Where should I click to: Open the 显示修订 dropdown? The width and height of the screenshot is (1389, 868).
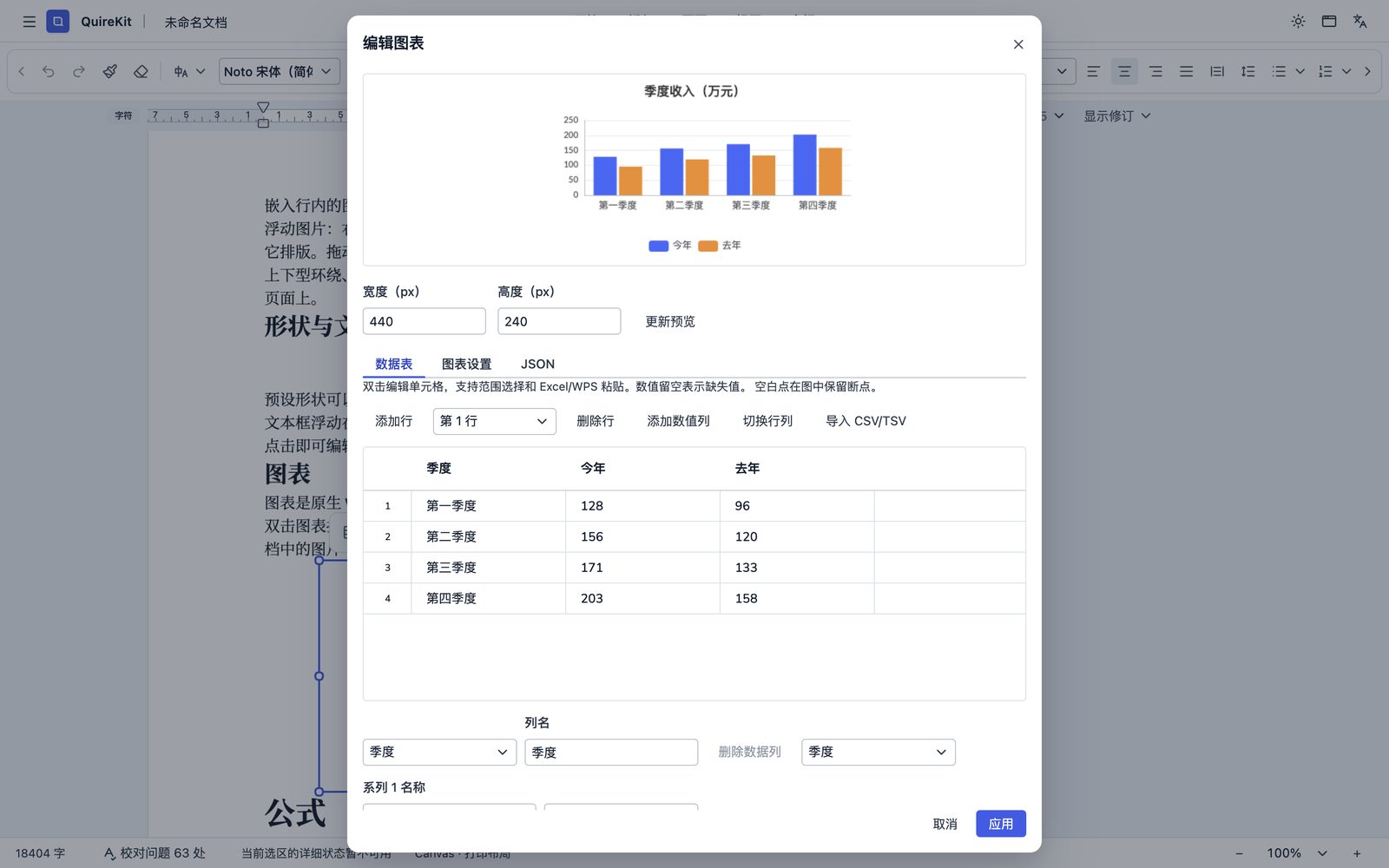(1116, 115)
